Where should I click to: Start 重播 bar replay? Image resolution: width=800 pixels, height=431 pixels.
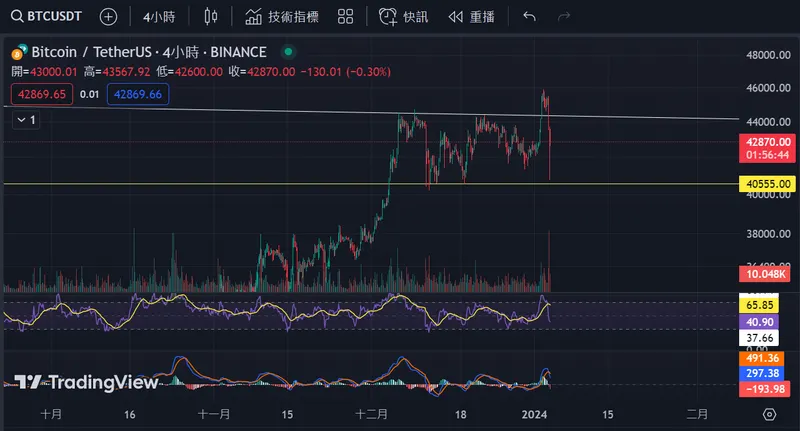(x=471, y=17)
